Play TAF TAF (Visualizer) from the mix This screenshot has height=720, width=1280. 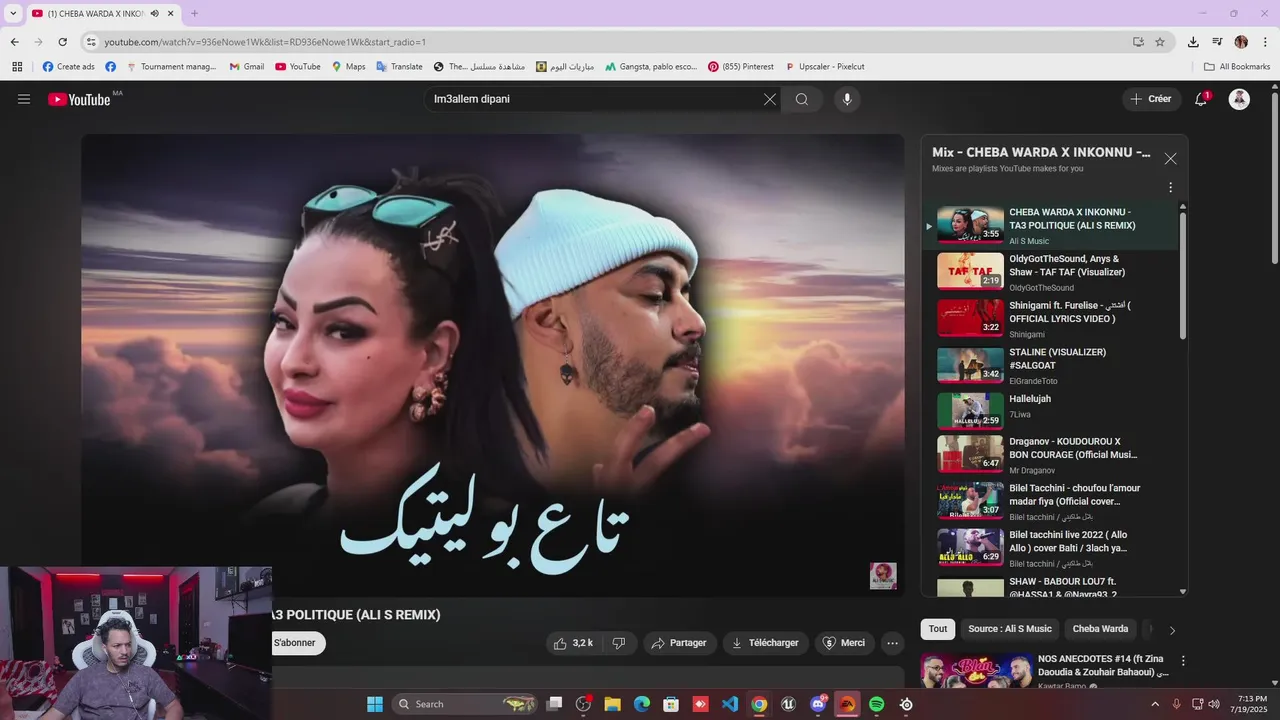1052,272
